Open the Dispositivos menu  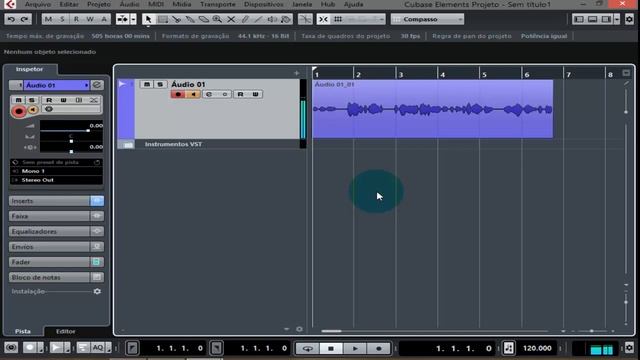click(264, 4)
